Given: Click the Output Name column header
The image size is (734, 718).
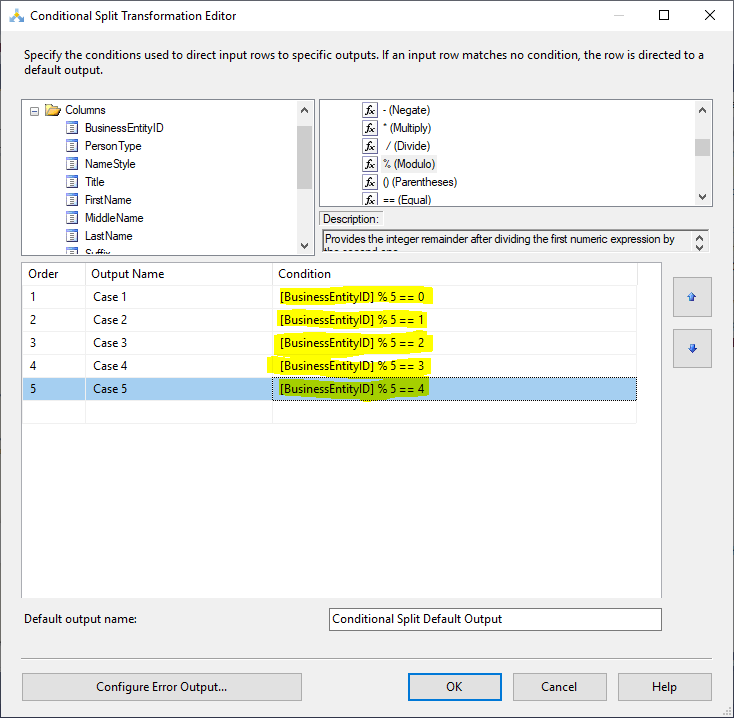Looking at the screenshot, I should [179, 274].
